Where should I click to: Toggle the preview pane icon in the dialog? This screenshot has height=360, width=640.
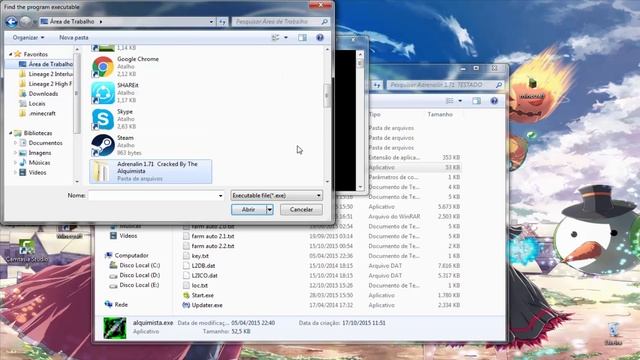[302, 38]
